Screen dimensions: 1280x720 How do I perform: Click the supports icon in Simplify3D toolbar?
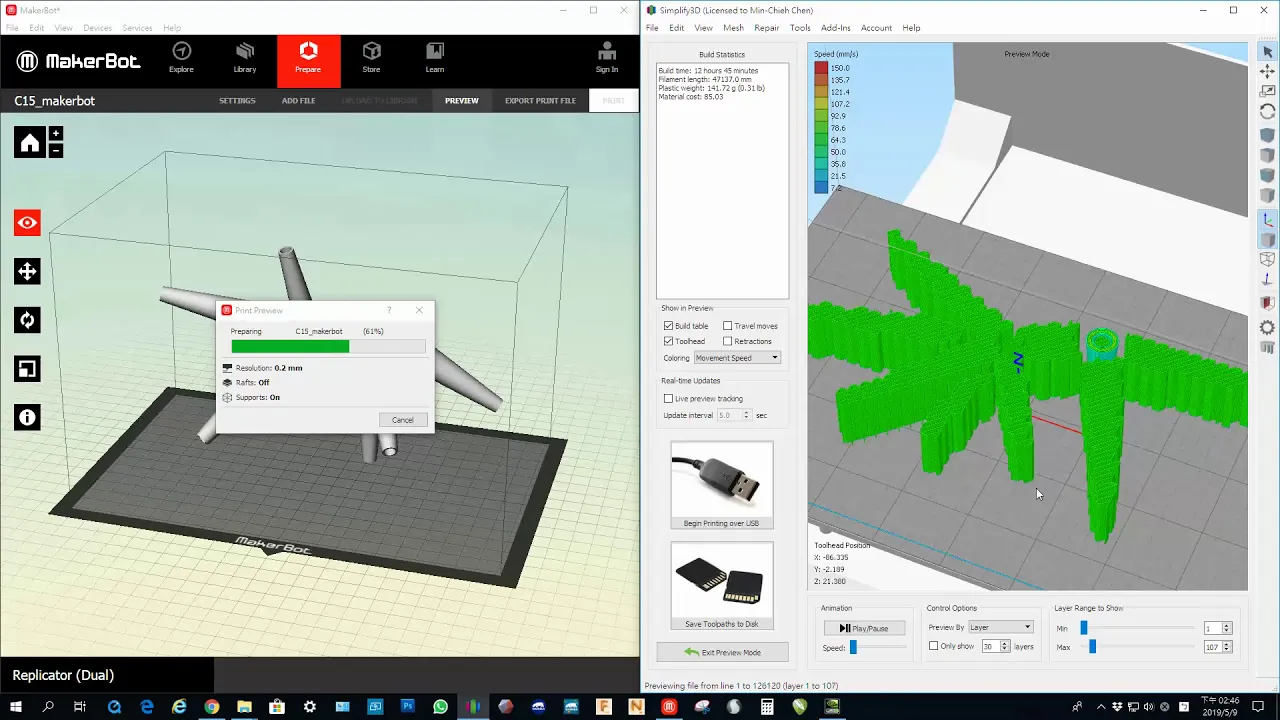(1267, 348)
